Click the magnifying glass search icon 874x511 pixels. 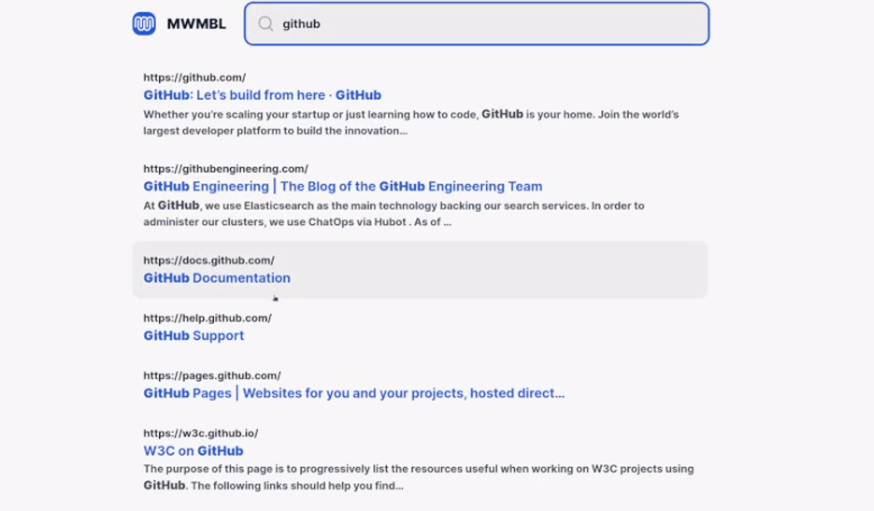266,23
